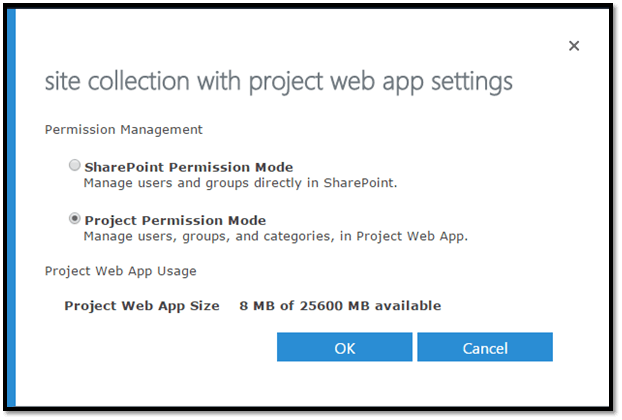The image size is (622, 420).
Task: Click the "Project Permission Mode" bold label
Action: [x=175, y=220]
